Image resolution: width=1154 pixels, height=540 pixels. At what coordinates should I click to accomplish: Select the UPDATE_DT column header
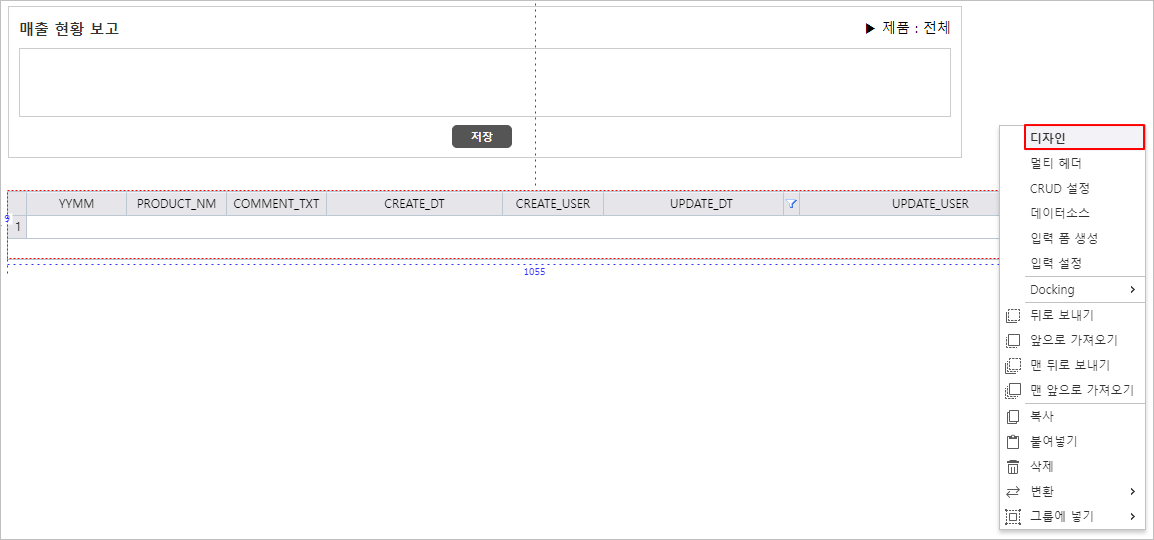[x=701, y=204]
